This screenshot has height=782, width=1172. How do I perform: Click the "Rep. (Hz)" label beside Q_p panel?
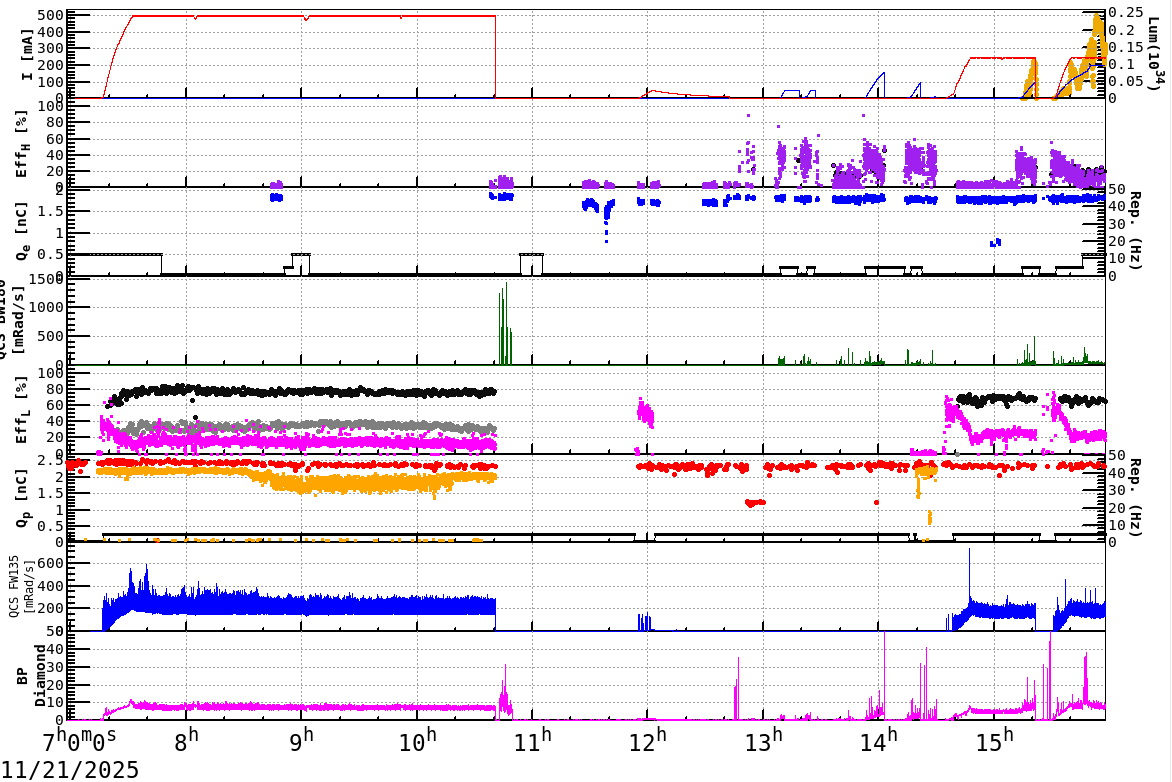point(1135,498)
